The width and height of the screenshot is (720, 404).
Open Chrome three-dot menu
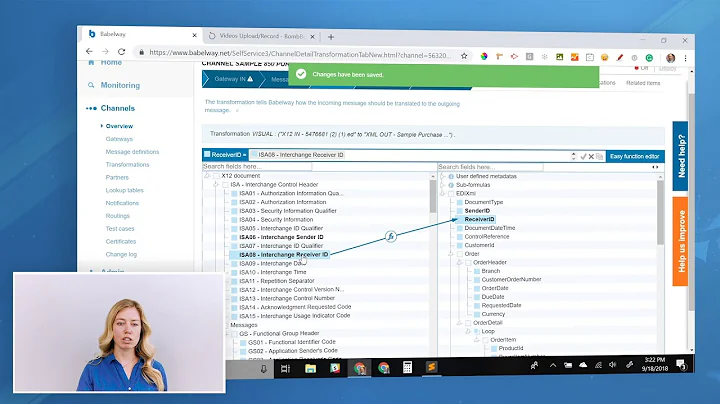click(x=685, y=58)
